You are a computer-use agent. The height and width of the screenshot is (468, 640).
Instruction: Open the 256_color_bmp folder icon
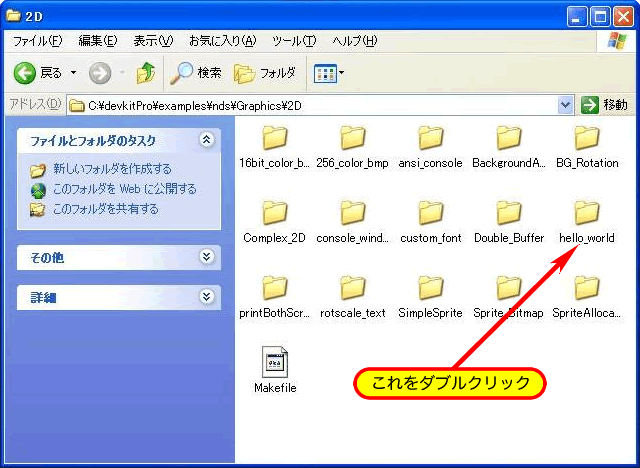click(x=353, y=138)
